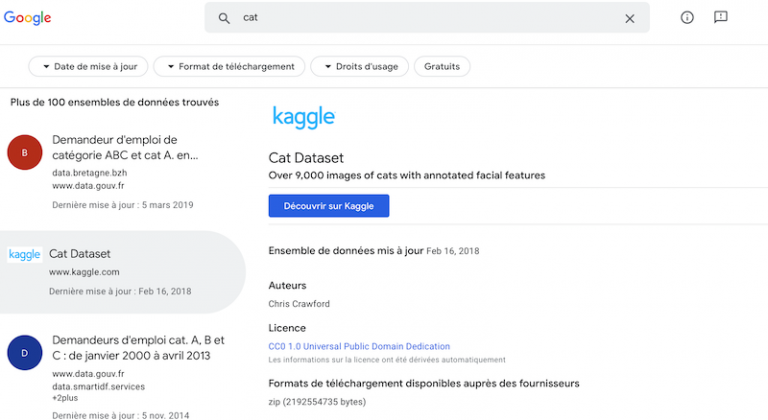
Task: Click the Google logo
Action: 27,18
